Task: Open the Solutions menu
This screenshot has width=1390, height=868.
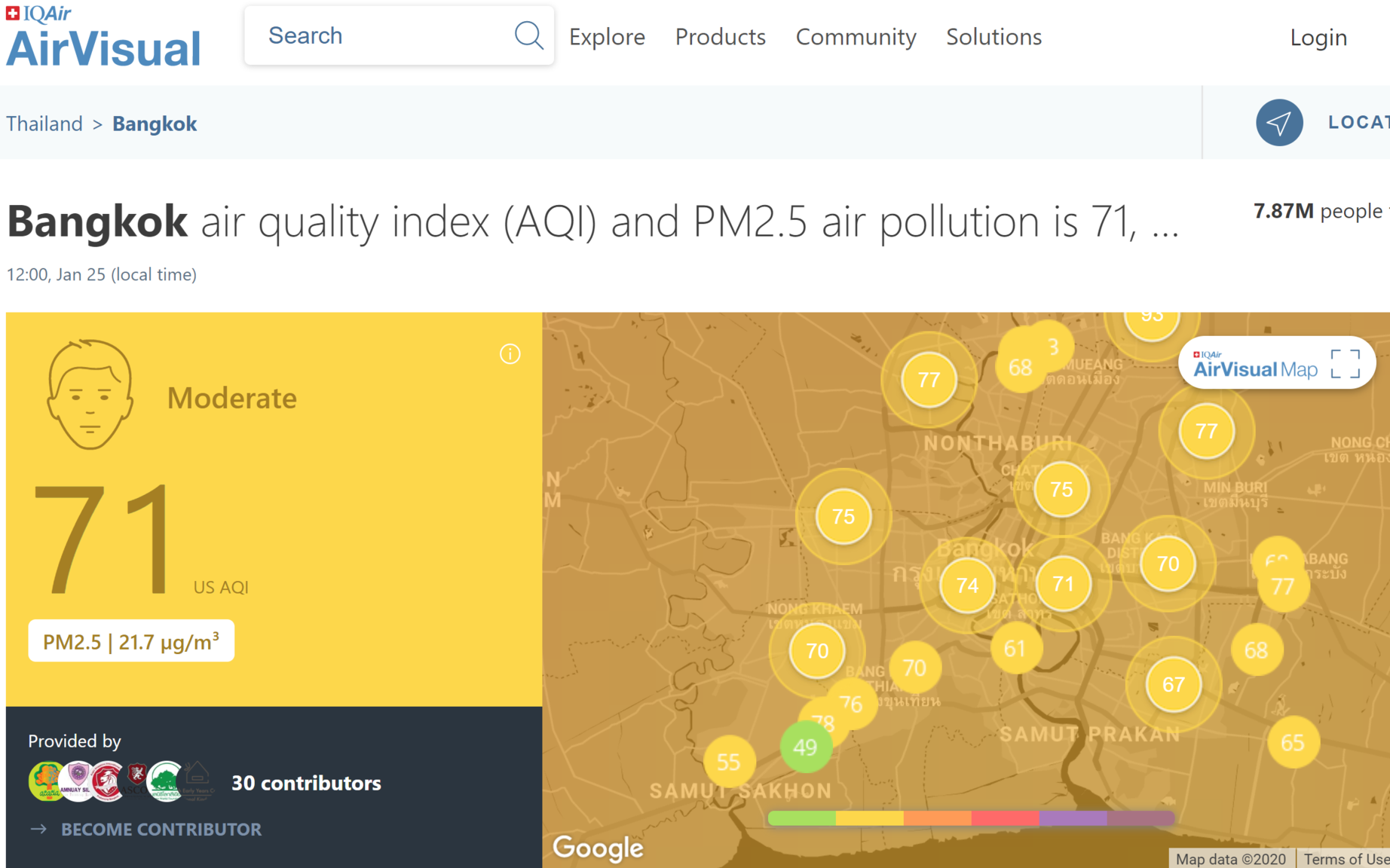Action: click(x=994, y=37)
